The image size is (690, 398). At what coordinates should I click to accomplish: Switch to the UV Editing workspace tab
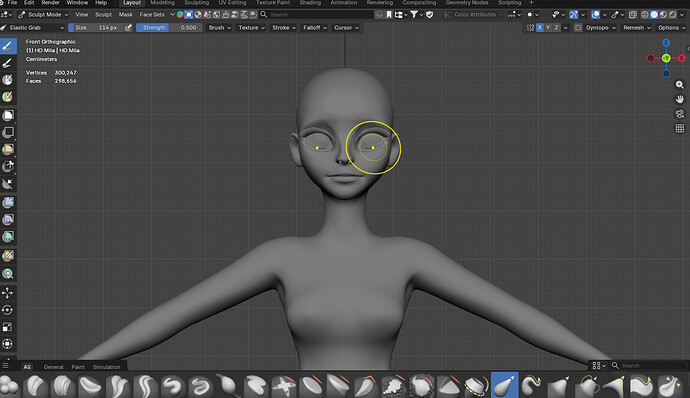232,3
